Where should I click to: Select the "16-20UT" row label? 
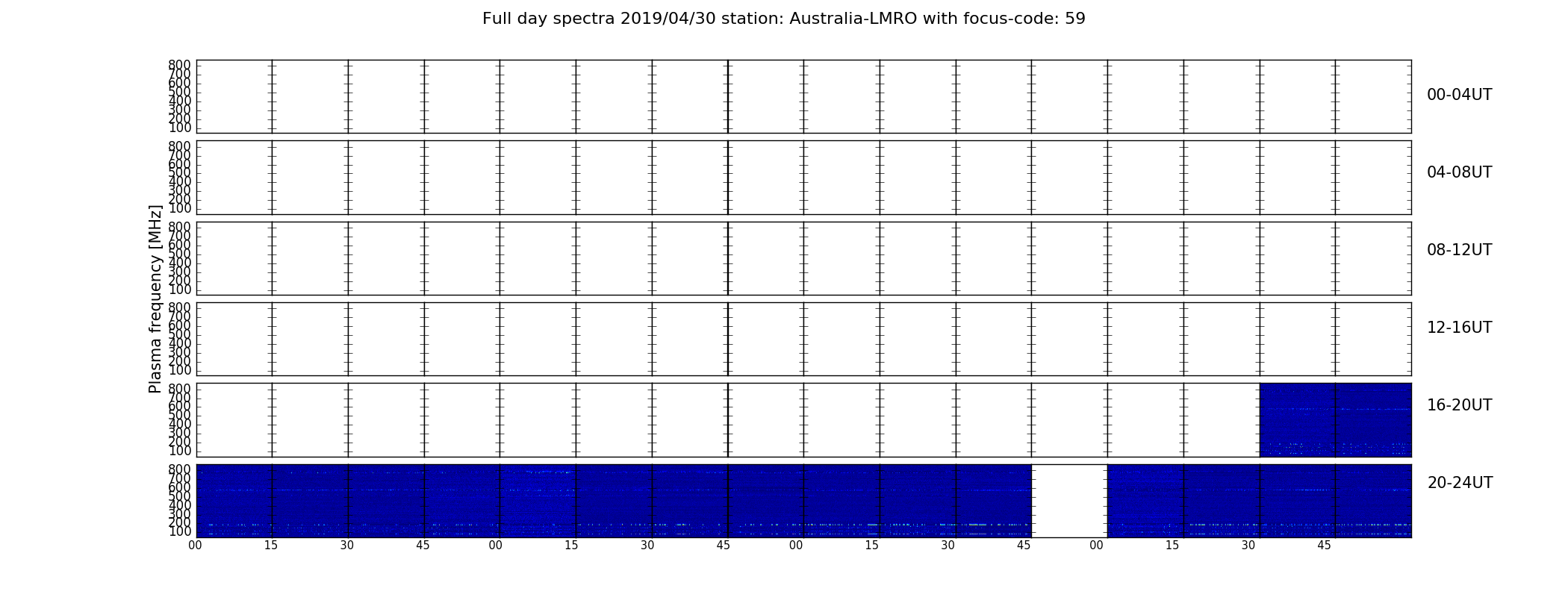(1459, 405)
